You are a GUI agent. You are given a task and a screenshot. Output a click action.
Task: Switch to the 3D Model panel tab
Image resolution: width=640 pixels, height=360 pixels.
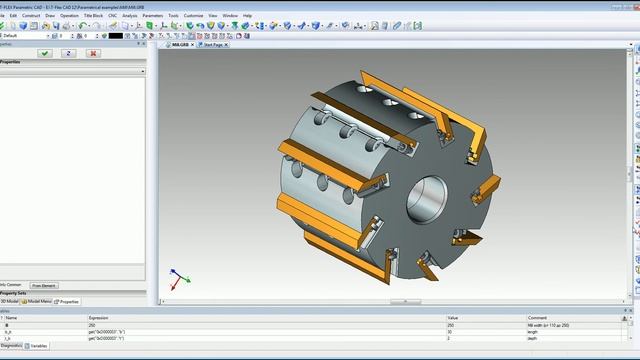pyautogui.click(x=9, y=301)
